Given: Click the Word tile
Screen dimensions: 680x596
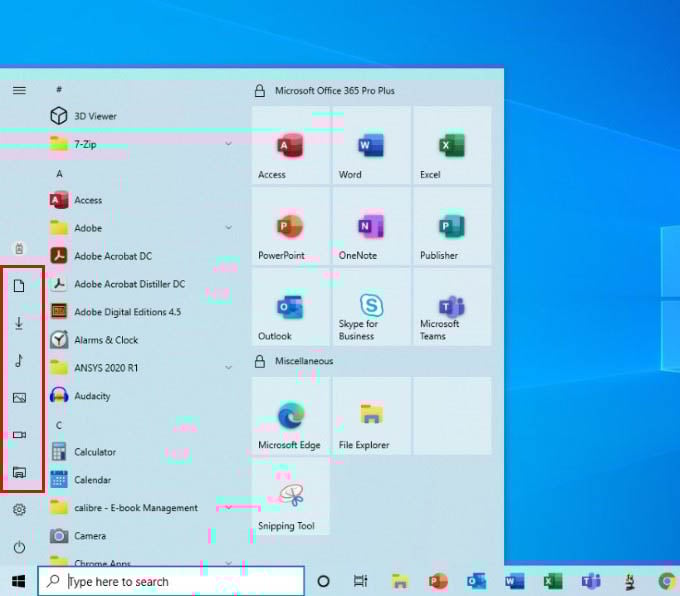Looking at the screenshot, I should [372, 145].
